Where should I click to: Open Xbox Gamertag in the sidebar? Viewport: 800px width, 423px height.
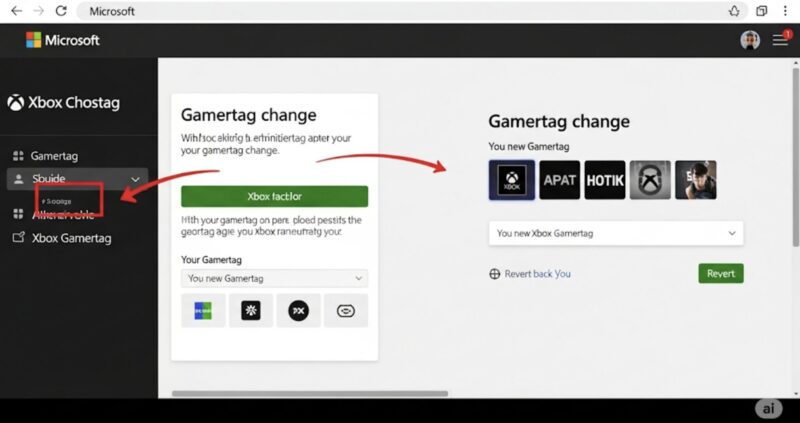(71, 238)
